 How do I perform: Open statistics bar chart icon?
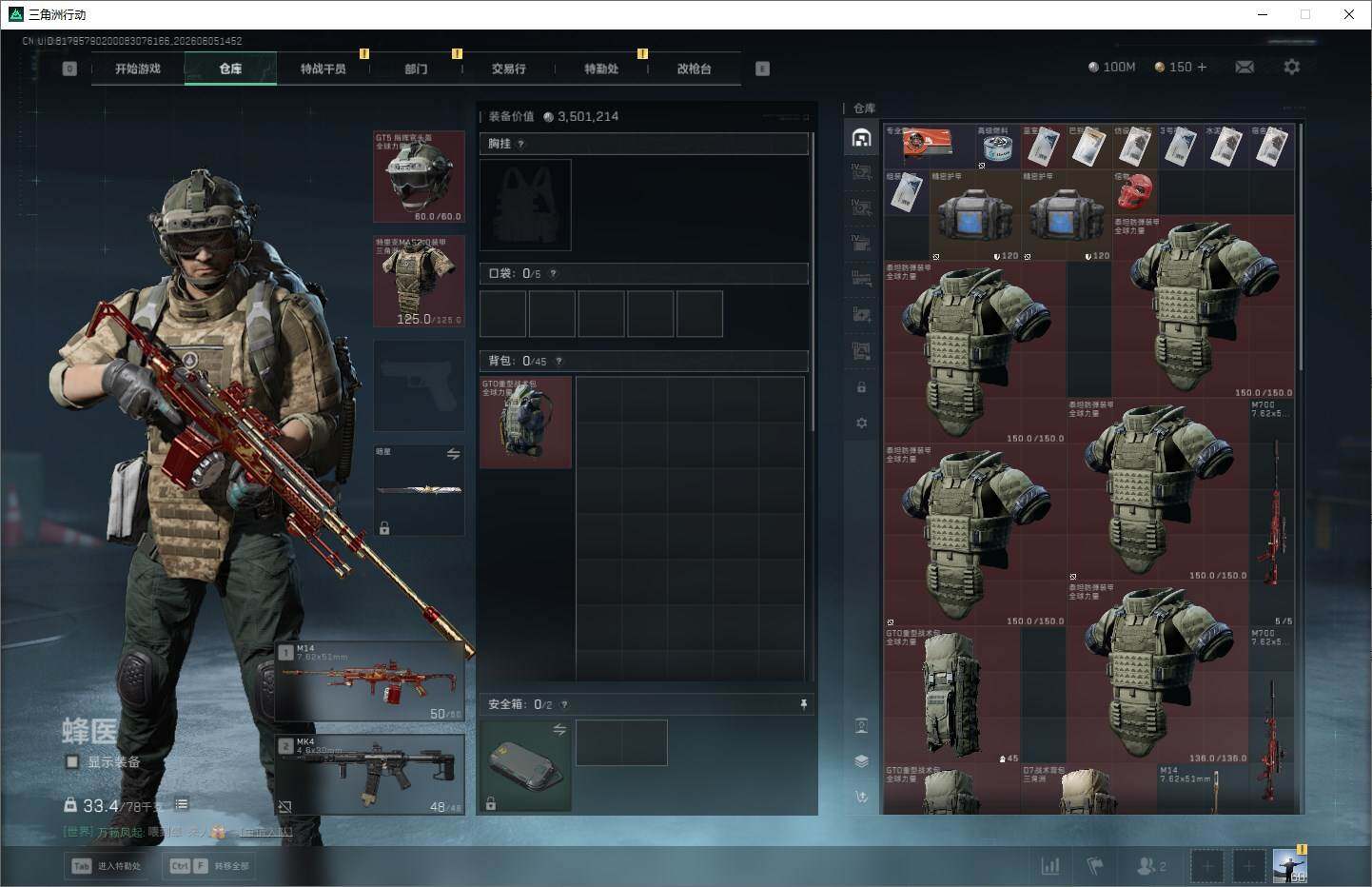click(x=1050, y=866)
